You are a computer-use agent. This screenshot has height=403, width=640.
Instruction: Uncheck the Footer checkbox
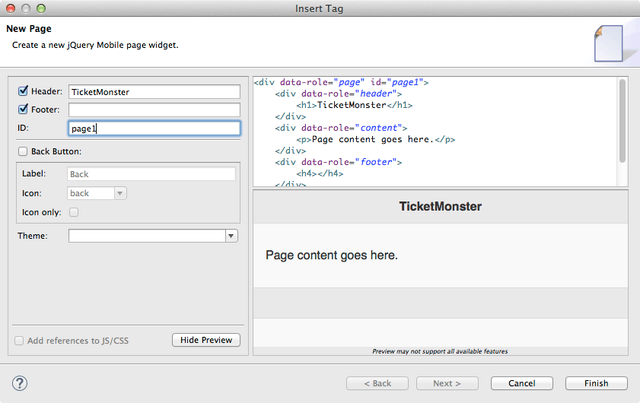23,110
